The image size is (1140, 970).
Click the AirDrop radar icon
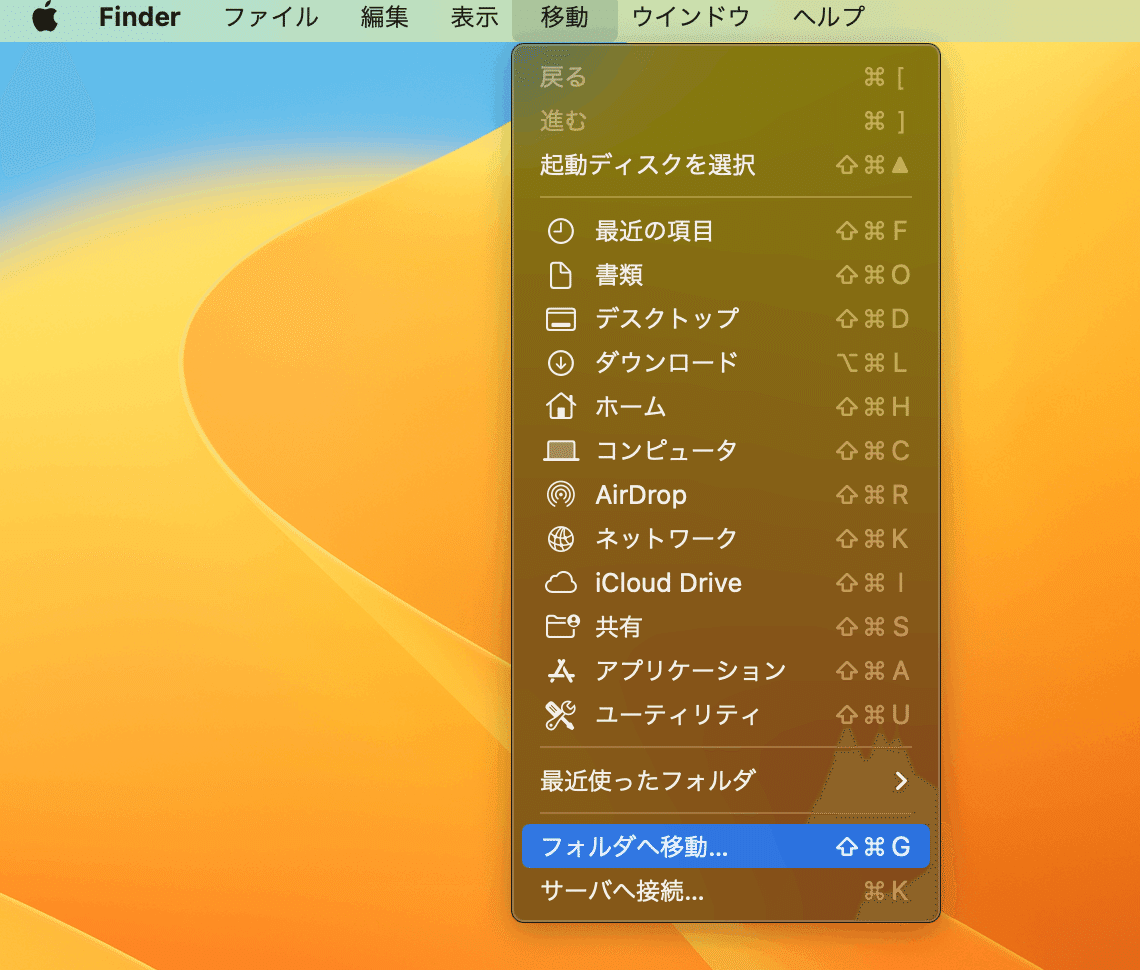pyautogui.click(x=561, y=495)
